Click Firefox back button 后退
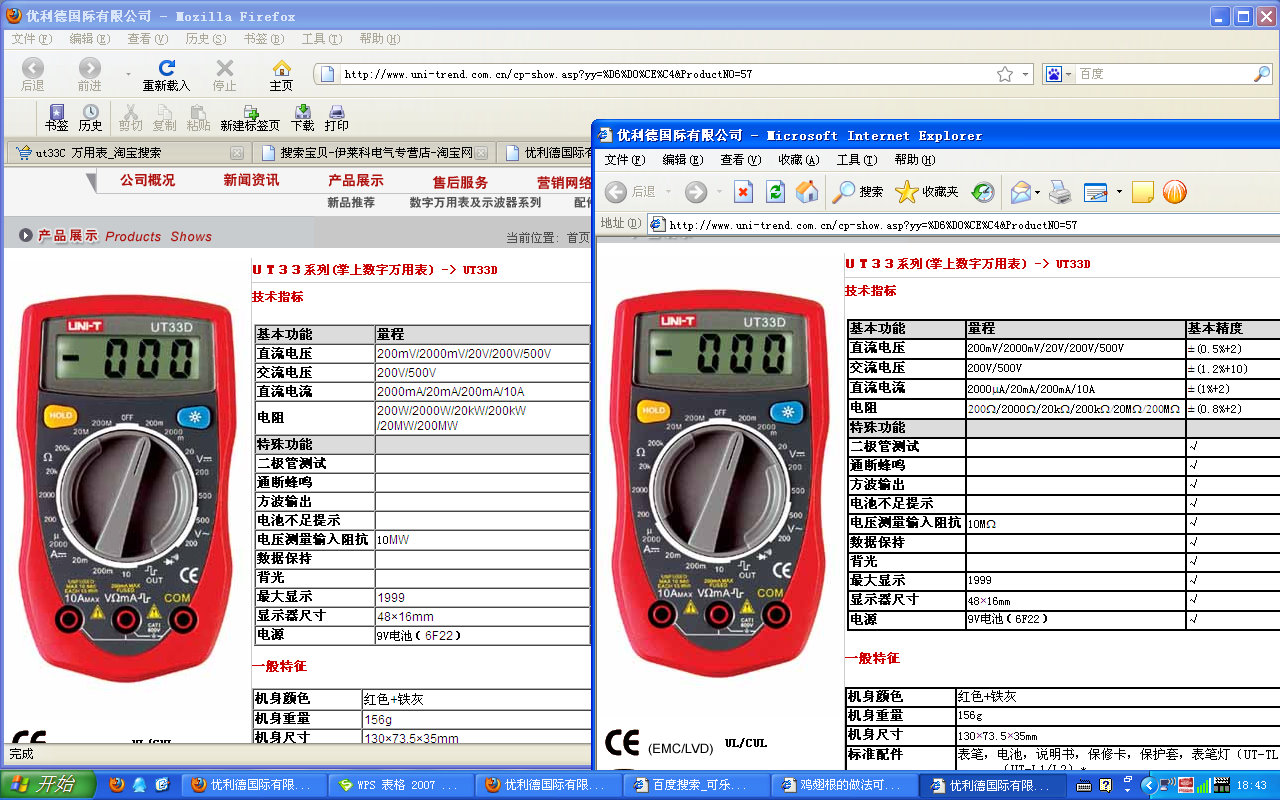The height and width of the screenshot is (800, 1280). pos(33,75)
